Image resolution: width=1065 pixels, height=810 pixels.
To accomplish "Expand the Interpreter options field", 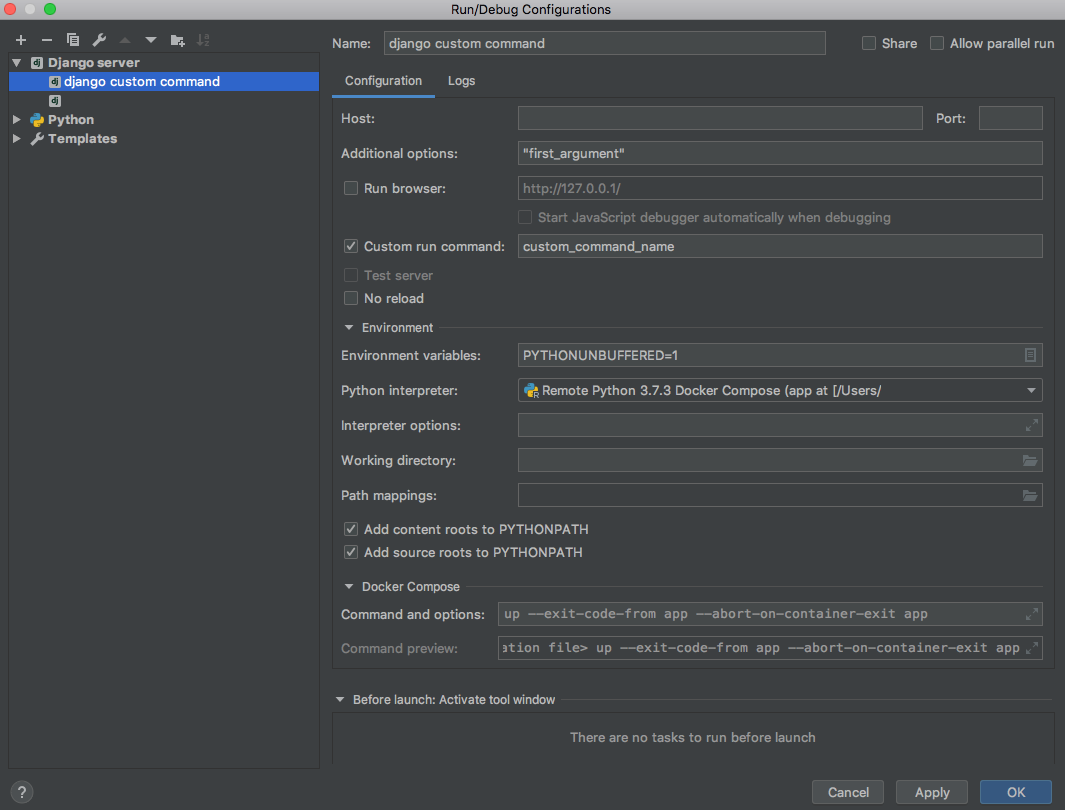I will tap(1031, 426).
